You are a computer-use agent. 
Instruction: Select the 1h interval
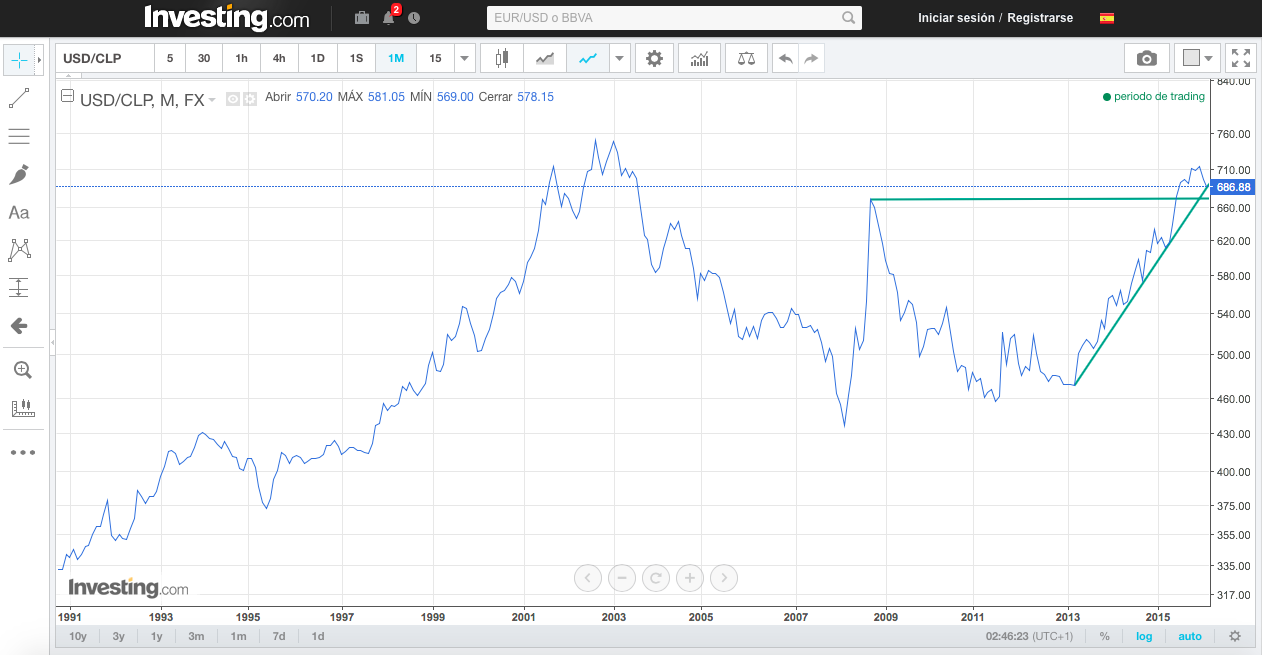click(242, 59)
